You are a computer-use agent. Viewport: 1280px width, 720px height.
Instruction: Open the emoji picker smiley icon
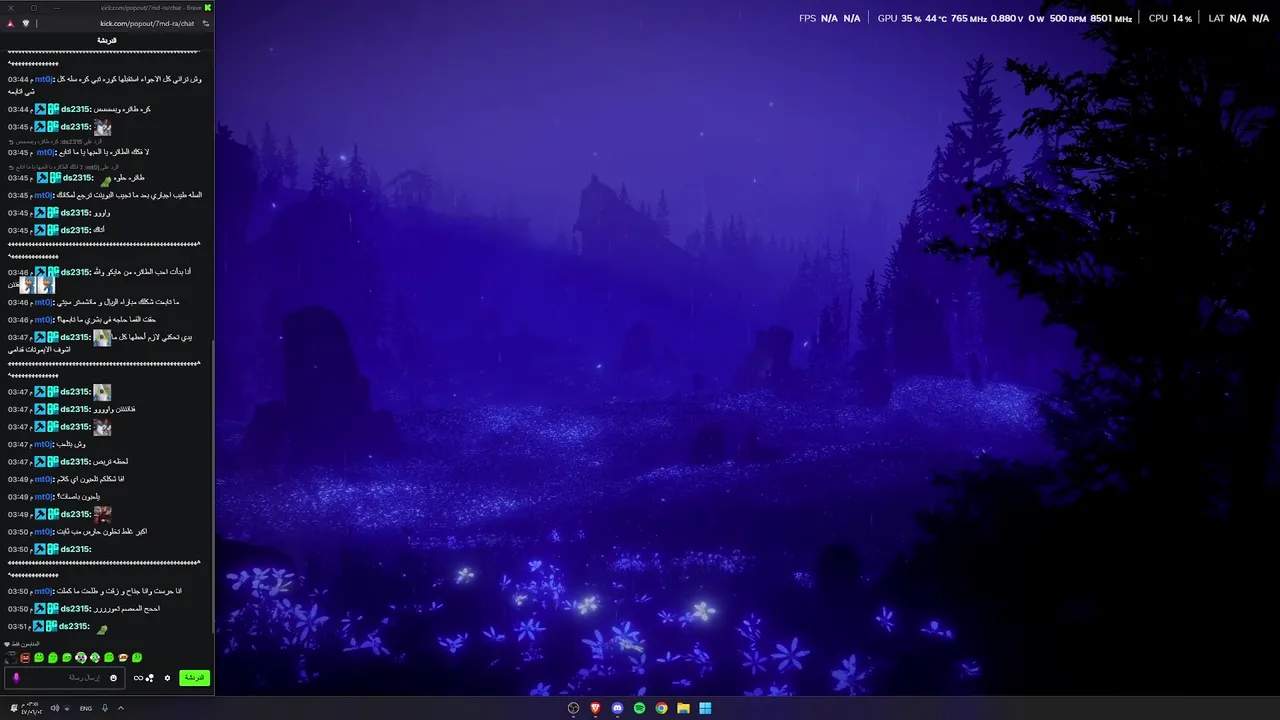coord(113,678)
